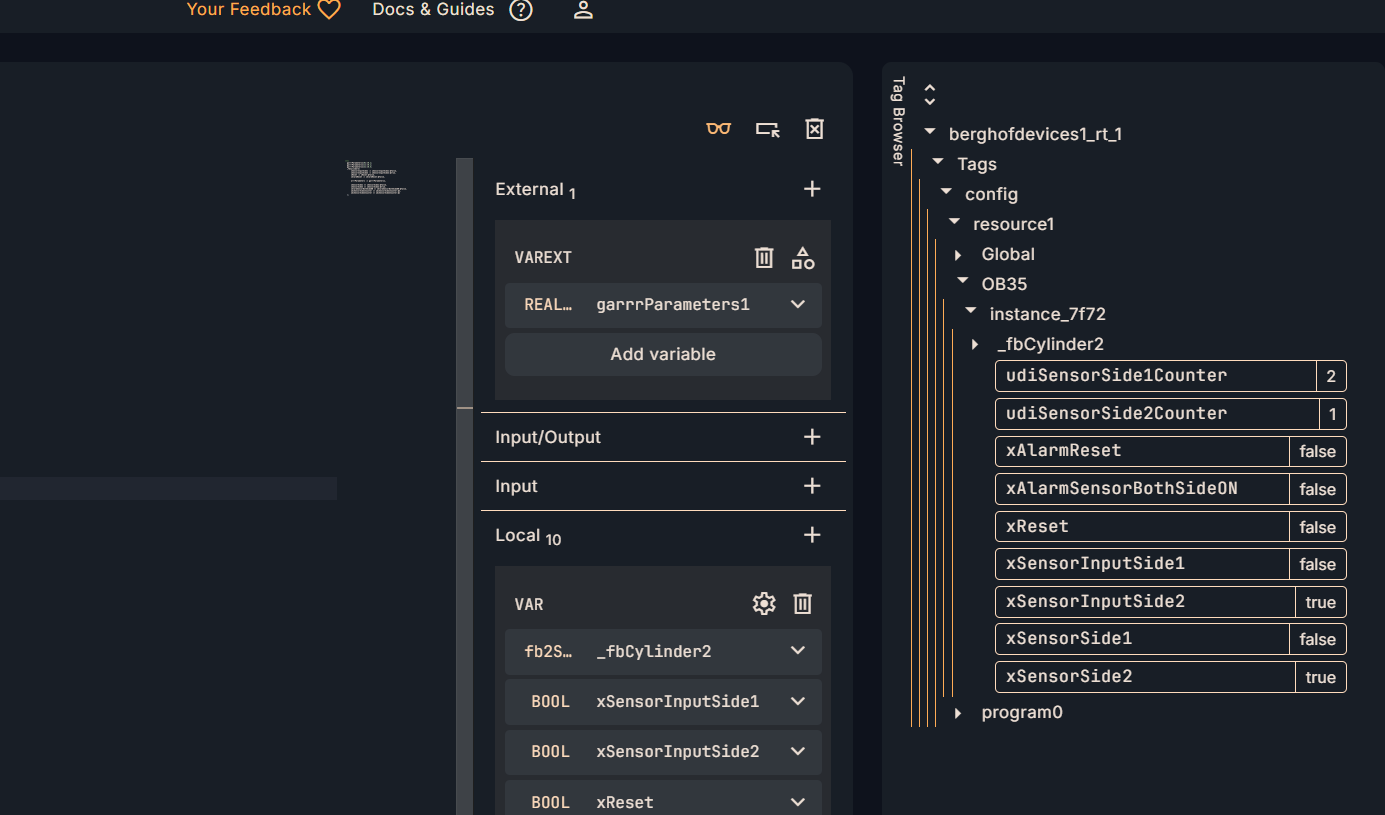The image size is (1385, 815).
Task: Expand the program0 tree node
Action: tap(958, 713)
